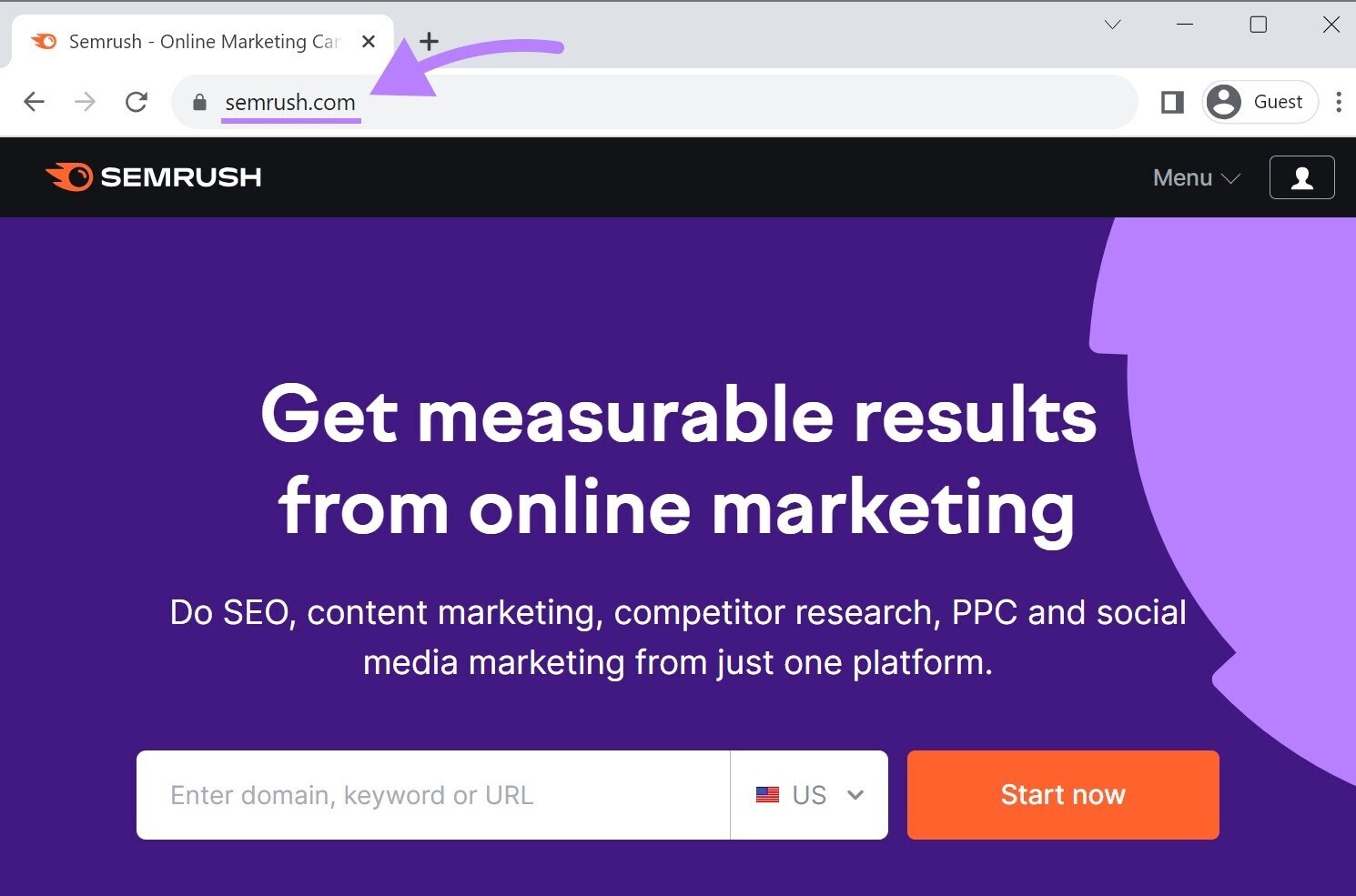This screenshot has height=896, width=1356.
Task: Open Chrome's three-dot menu
Action: tap(1338, 102)
